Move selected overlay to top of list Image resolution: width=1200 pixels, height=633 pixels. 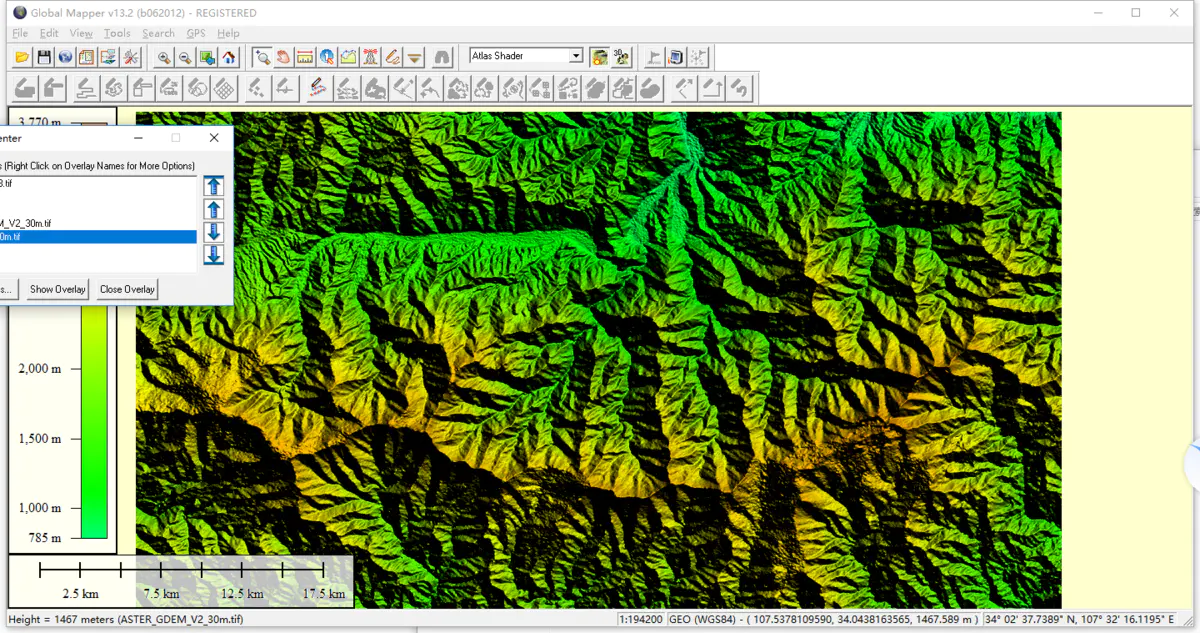click(213, 186)
